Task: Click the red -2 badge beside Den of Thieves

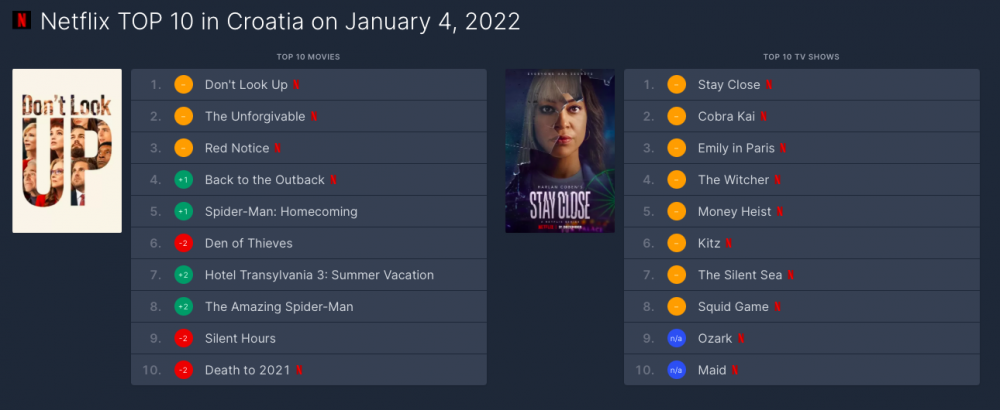Action: pos(184,243)
